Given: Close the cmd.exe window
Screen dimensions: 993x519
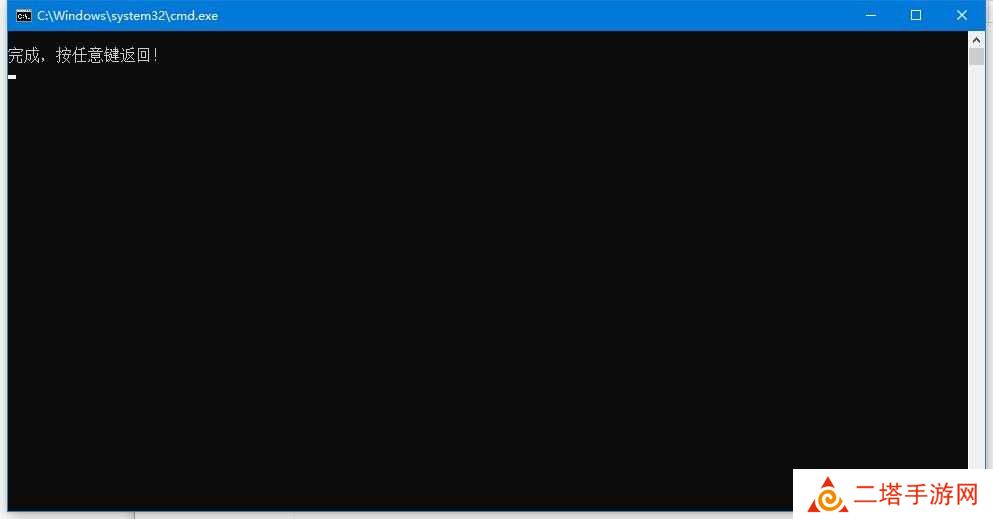Looking at the screenshot, I should pyautogui.click(x=961, y=15).
